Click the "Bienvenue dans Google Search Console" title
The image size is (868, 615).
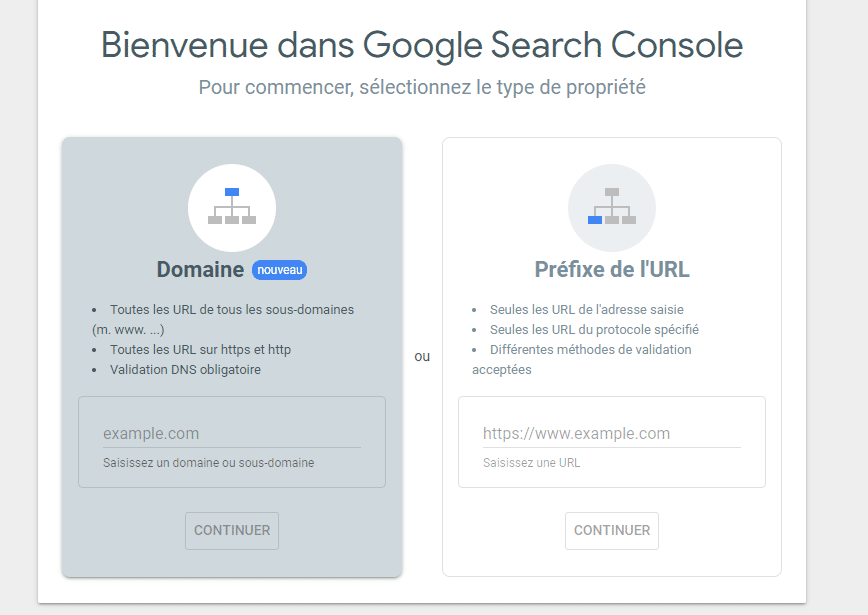[422, 45]
